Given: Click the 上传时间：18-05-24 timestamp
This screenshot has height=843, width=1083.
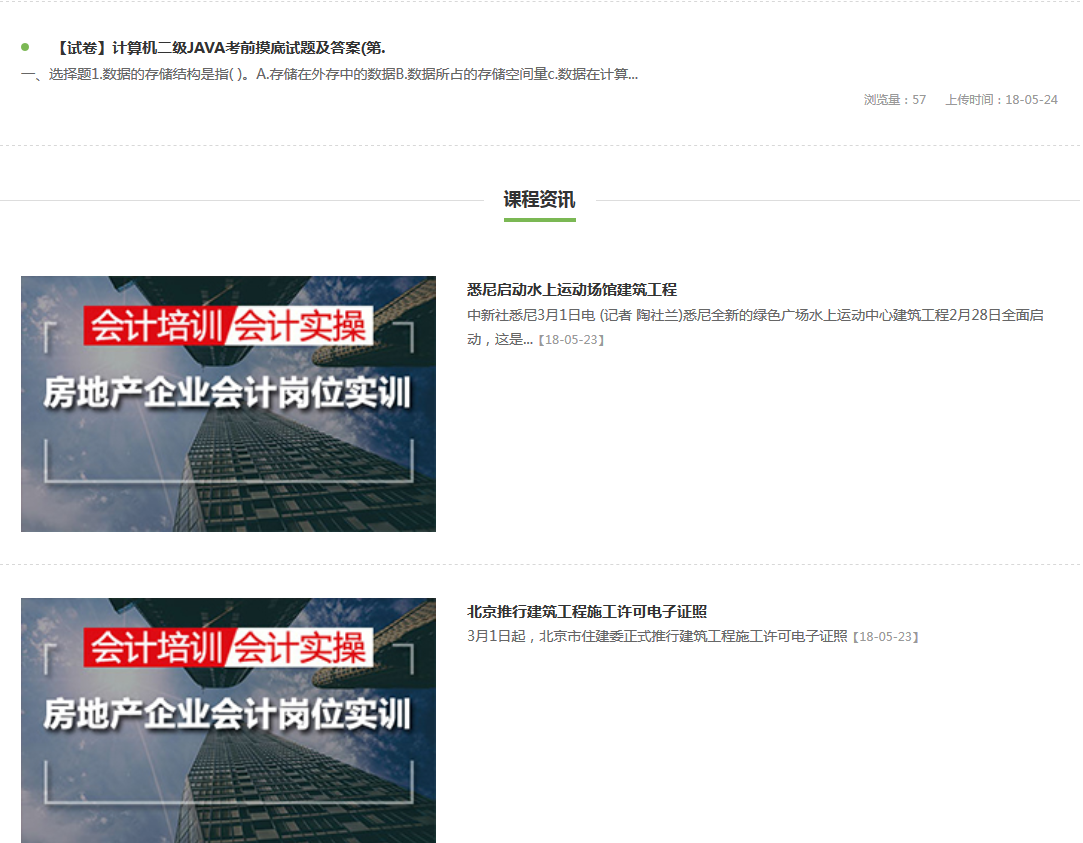Looking at the screenshot, I should tap(1003, 100).
